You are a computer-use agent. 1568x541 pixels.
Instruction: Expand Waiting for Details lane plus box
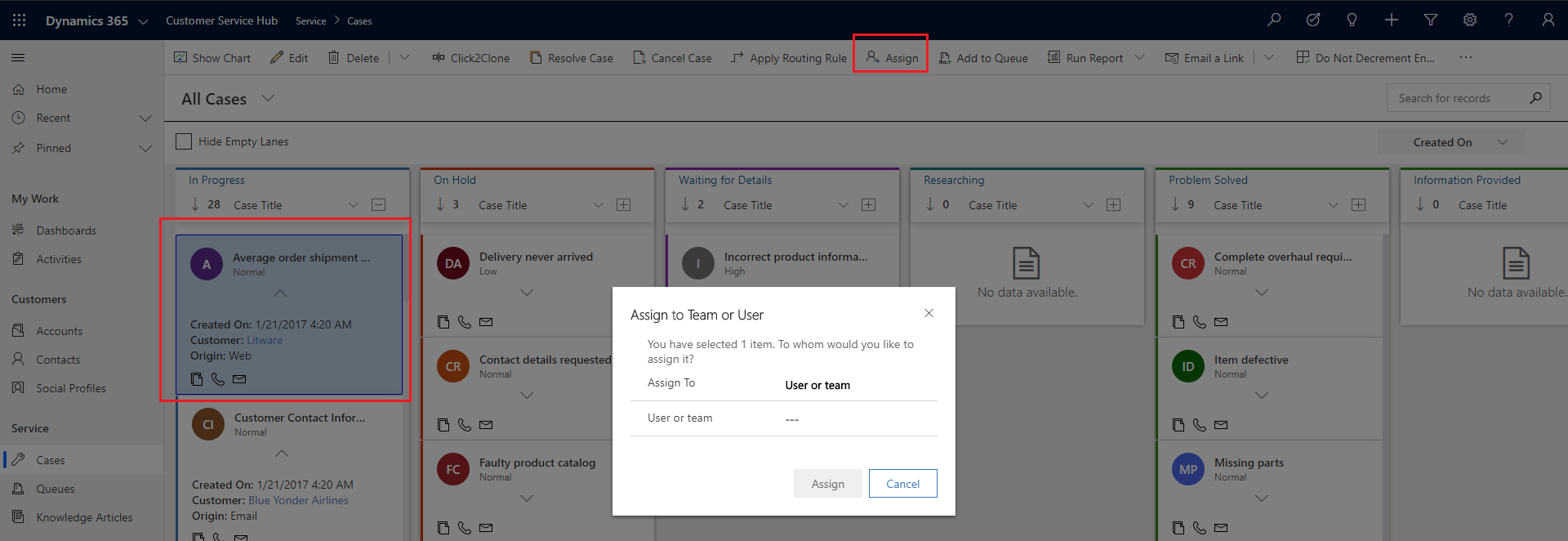869,204
